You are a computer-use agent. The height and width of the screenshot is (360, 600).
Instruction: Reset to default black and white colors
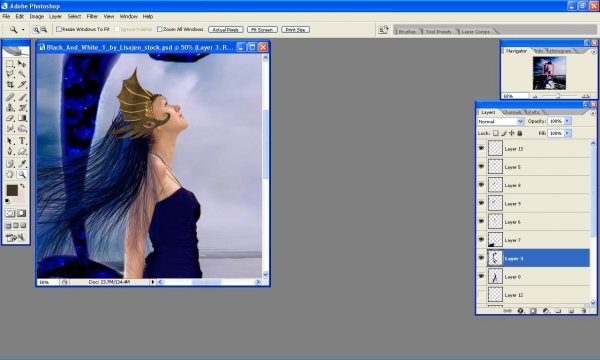pyautogui.click(x=7, y=201)
